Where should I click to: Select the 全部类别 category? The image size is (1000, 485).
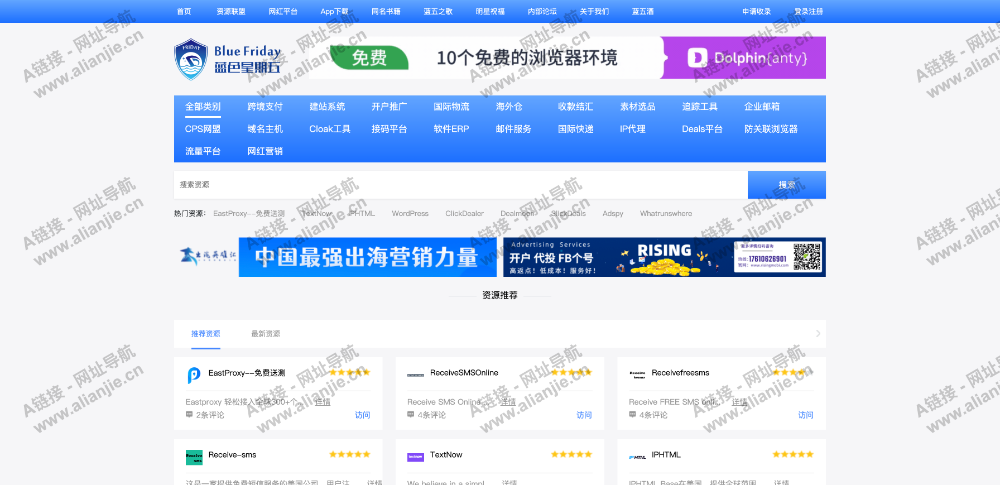[x=203, y=107]
